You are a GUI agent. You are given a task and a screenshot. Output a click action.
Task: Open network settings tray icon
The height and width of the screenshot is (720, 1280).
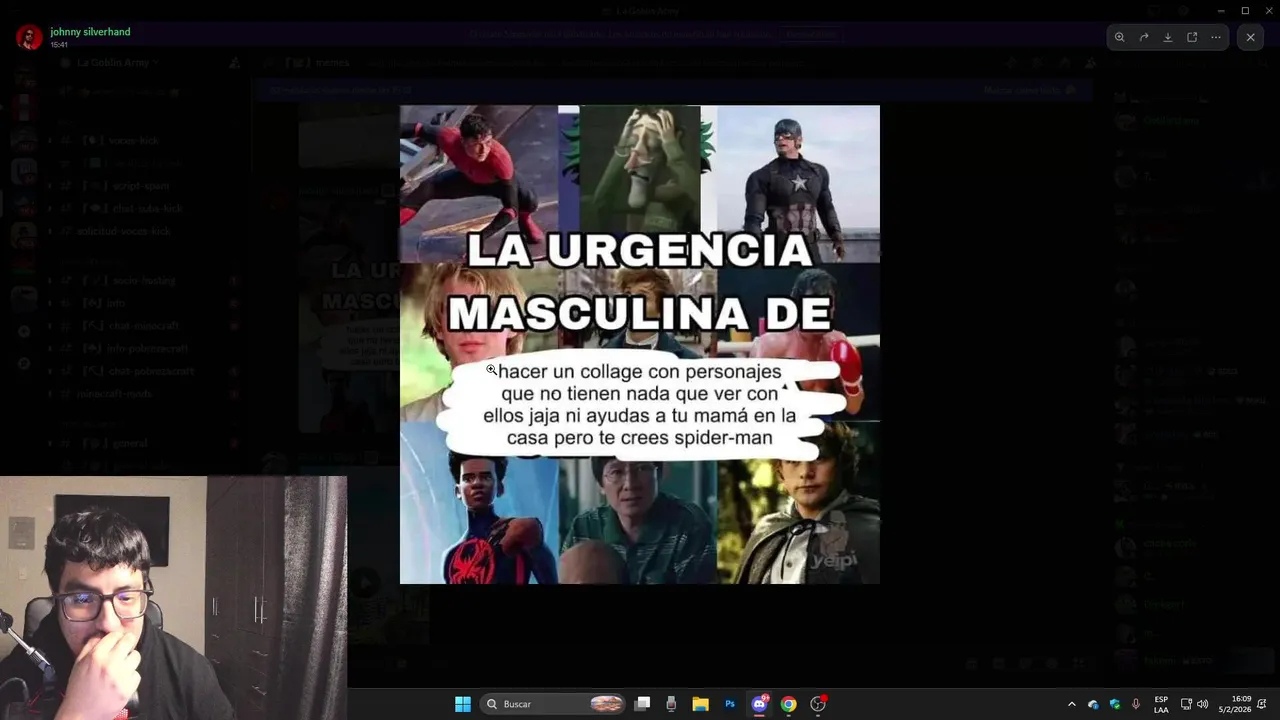[1186, 704]
